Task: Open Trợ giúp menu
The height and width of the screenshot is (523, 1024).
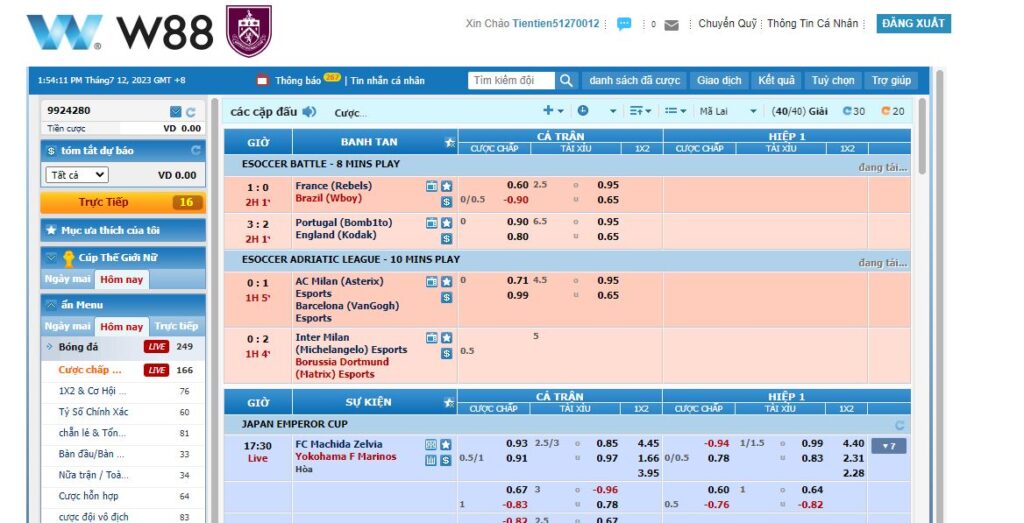Action: [891, 80]
